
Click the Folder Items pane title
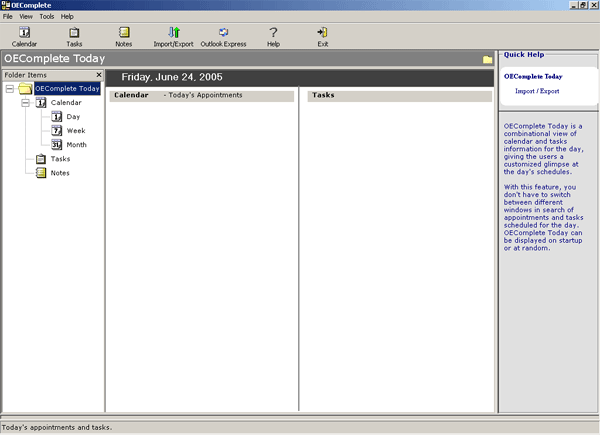point(26,75)
